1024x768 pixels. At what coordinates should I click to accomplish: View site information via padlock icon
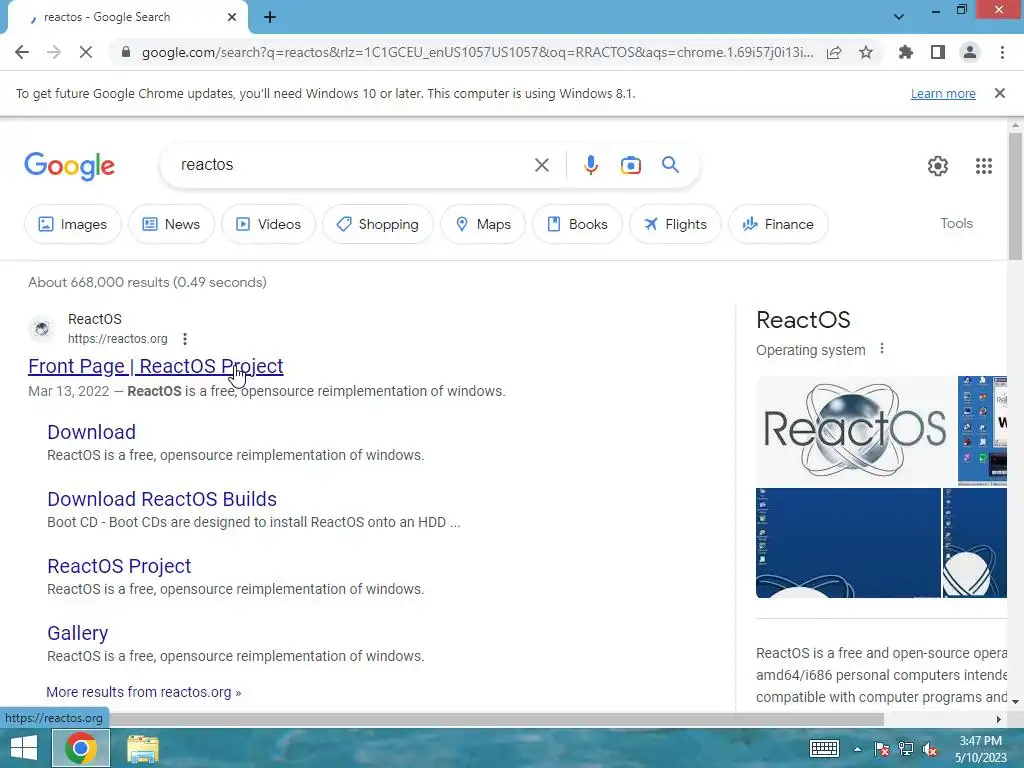[125, 52]
